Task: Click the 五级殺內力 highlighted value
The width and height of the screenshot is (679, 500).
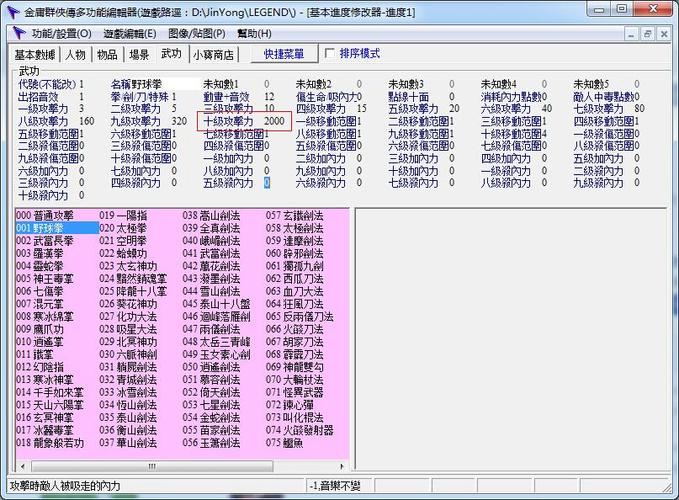Action: coord(267,183)
